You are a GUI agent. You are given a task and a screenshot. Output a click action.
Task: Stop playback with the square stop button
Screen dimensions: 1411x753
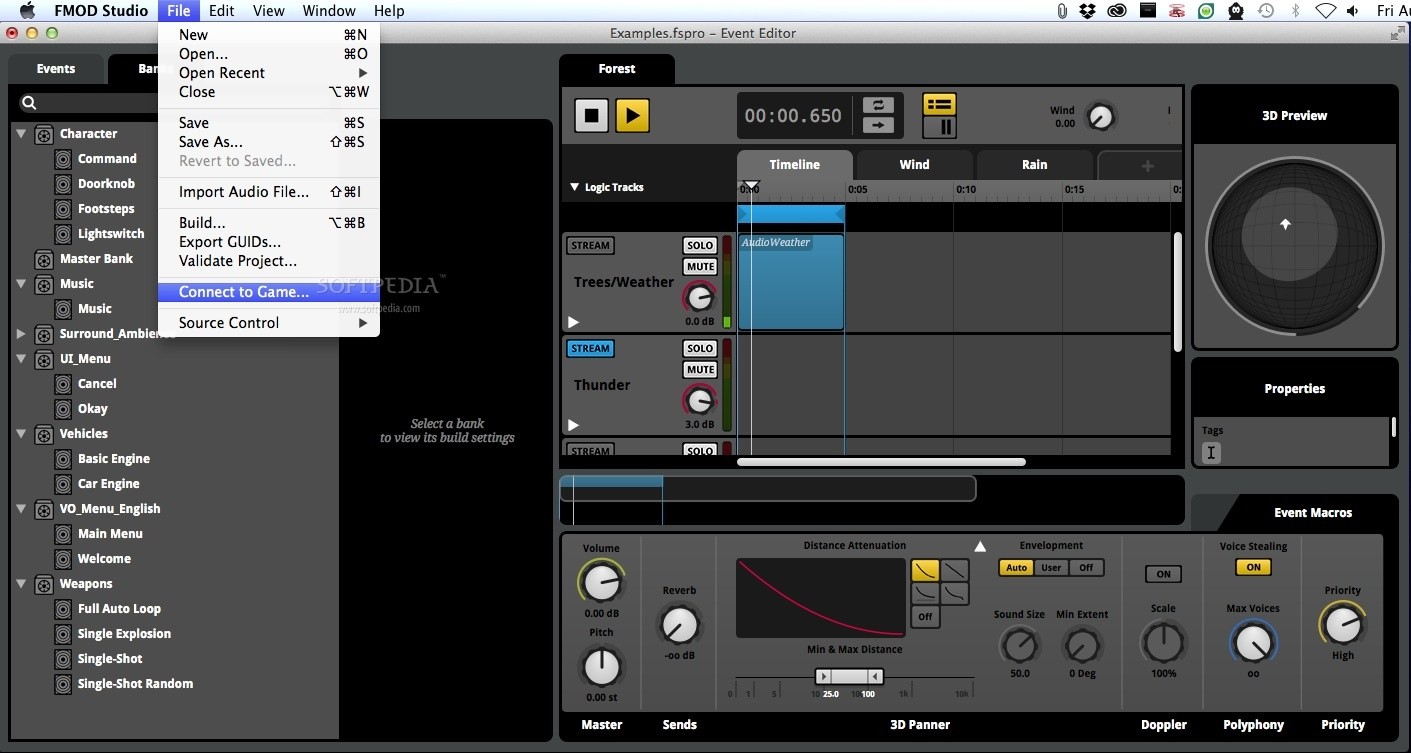[591, 115]
